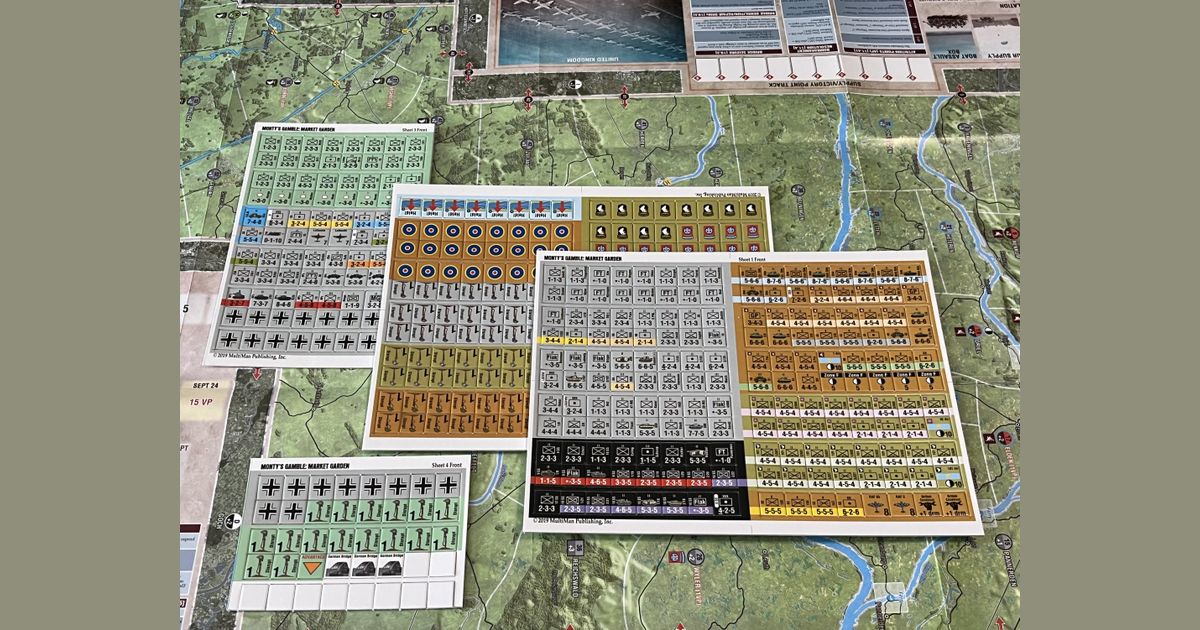The height and width of the screenshot is (630, 1200).
Task: Click the orange inverted triangle counter
Action: (311, 567)
